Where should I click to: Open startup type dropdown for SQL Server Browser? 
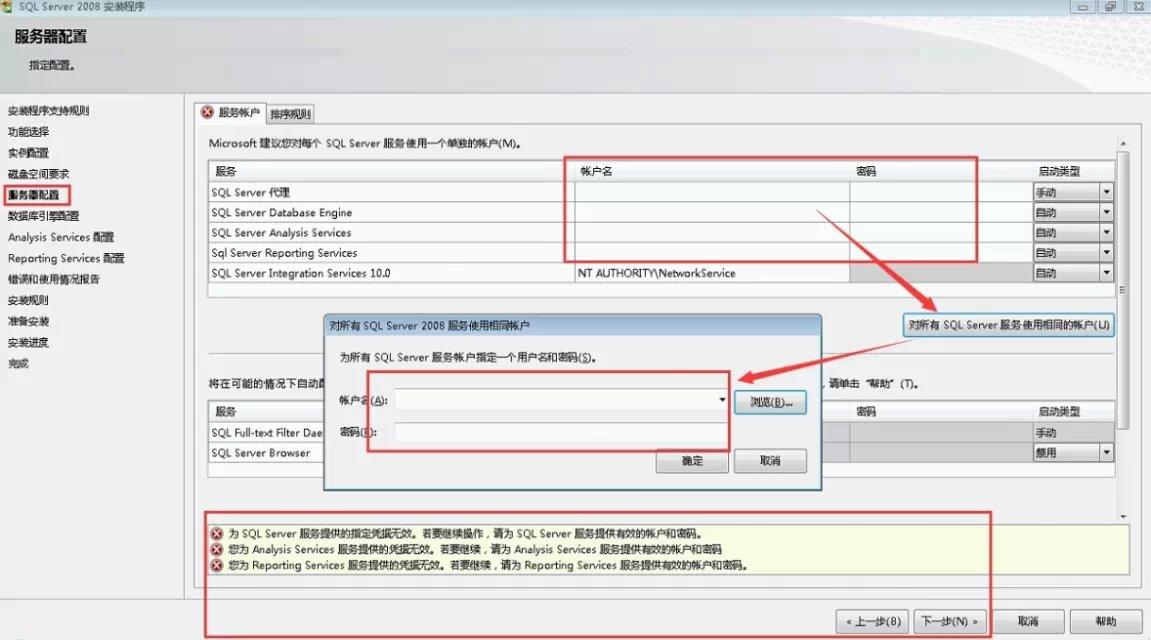click(x=1106, y=453)
